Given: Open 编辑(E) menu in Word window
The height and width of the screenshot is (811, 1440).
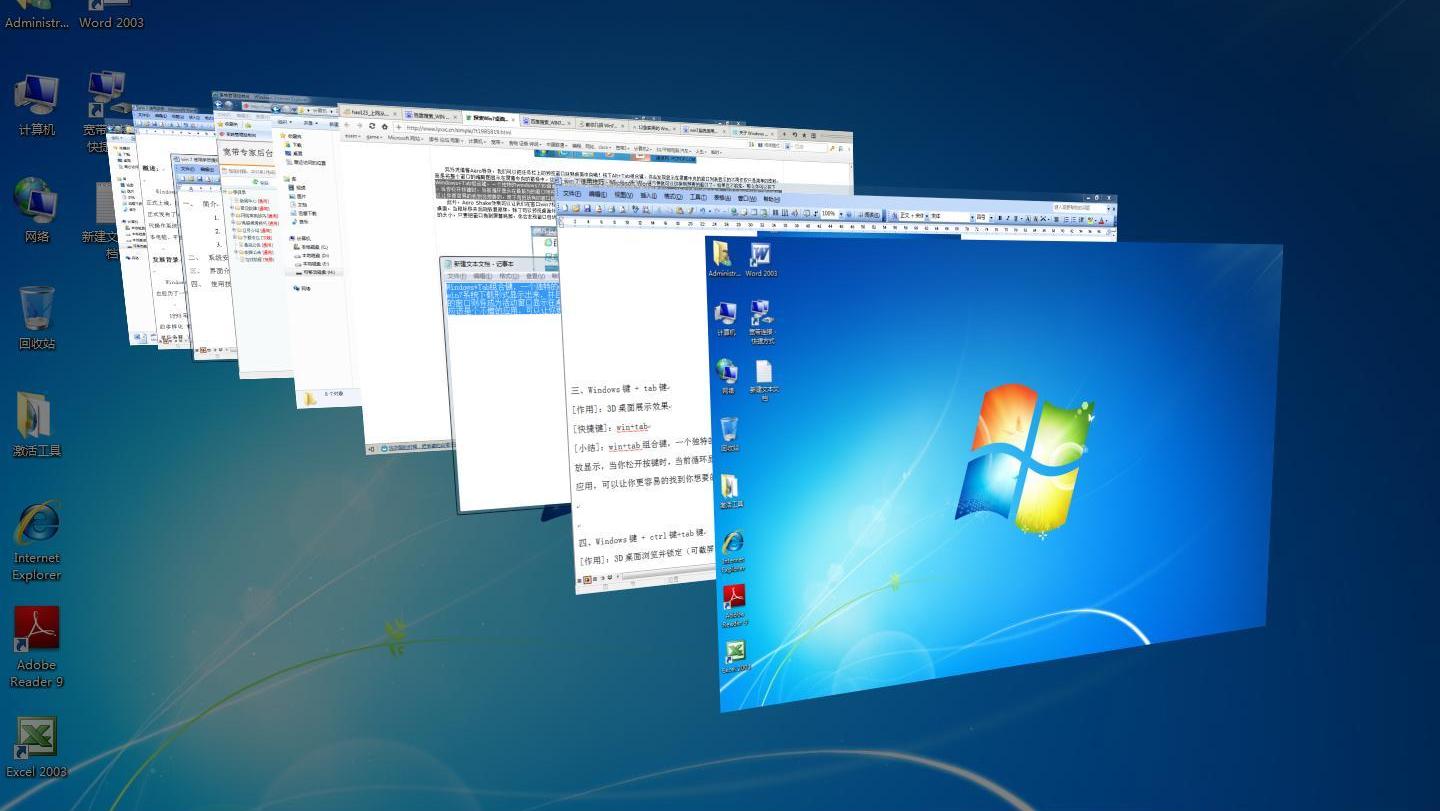Looking at the screenshot, I should [598, 195].
